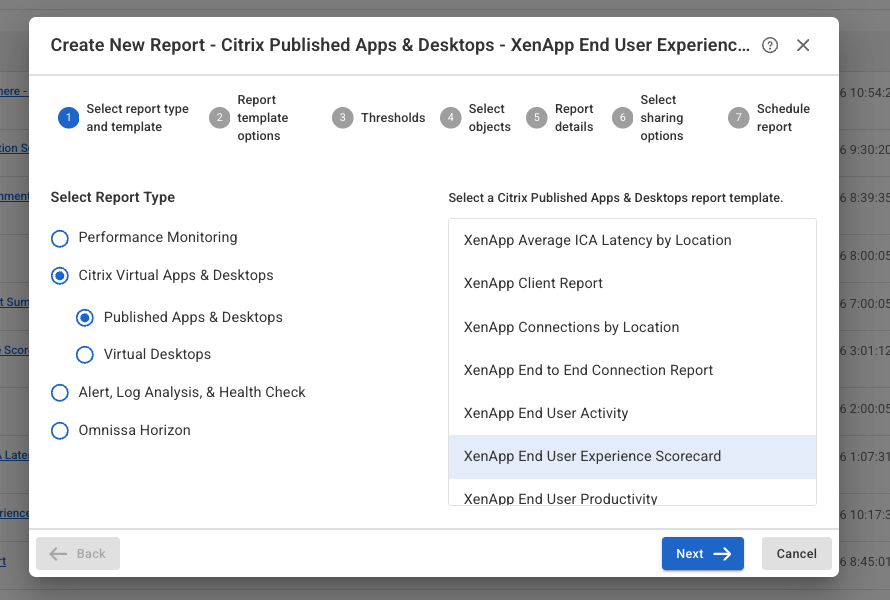Jump to step 4 Select objects
890x600 pixels.
(x=476, y=118)
